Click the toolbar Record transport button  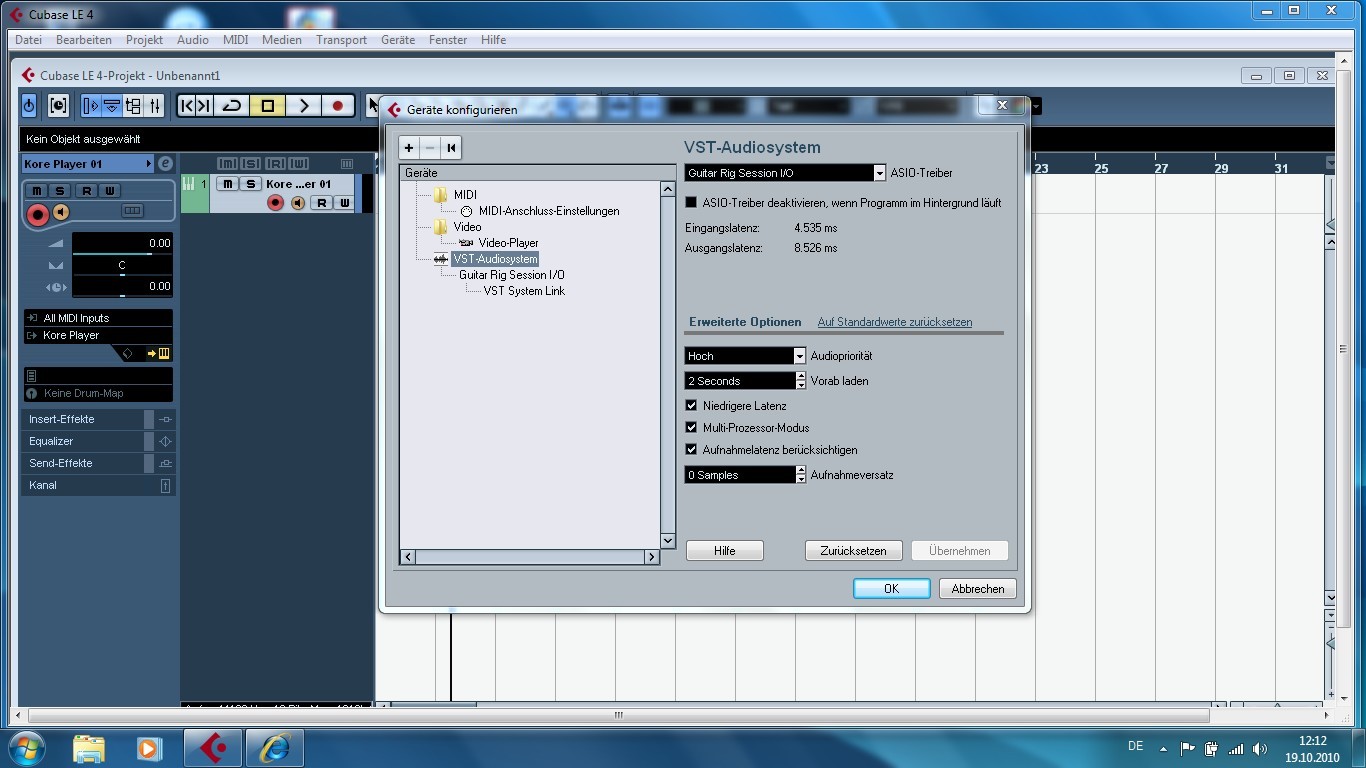[x=338, y=105]
